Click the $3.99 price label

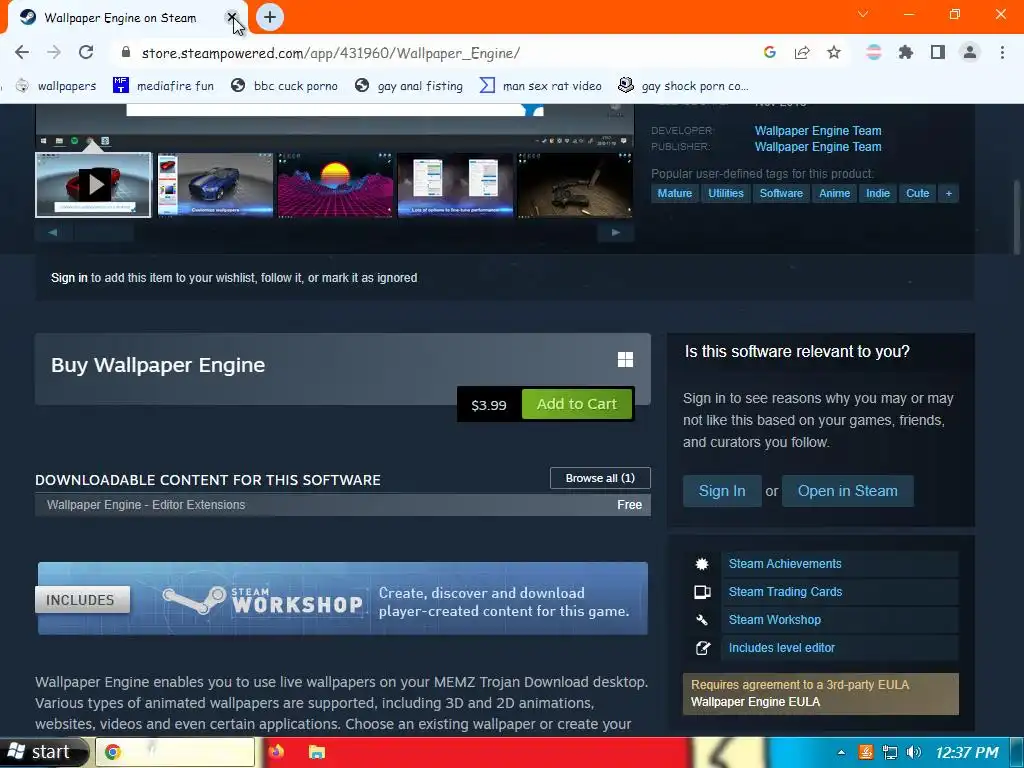click(x=489, y=405)
